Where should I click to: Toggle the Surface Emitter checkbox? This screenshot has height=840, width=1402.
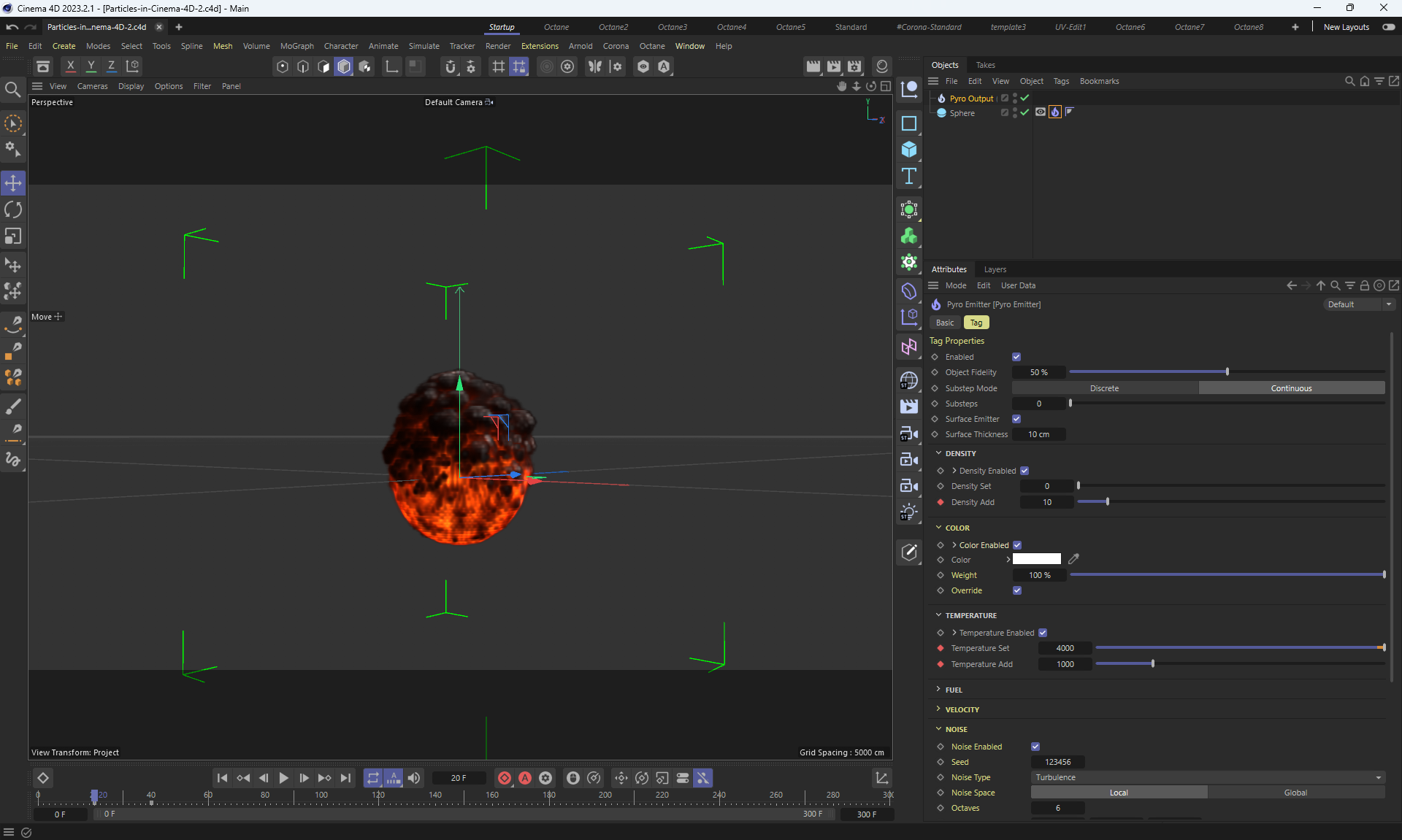[x=1016, y=419]
